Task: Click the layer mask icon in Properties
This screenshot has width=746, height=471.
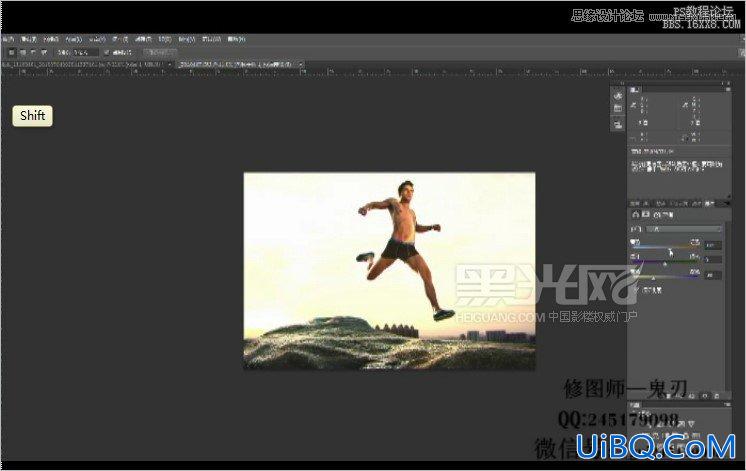Action: click(x=646, y=215)
